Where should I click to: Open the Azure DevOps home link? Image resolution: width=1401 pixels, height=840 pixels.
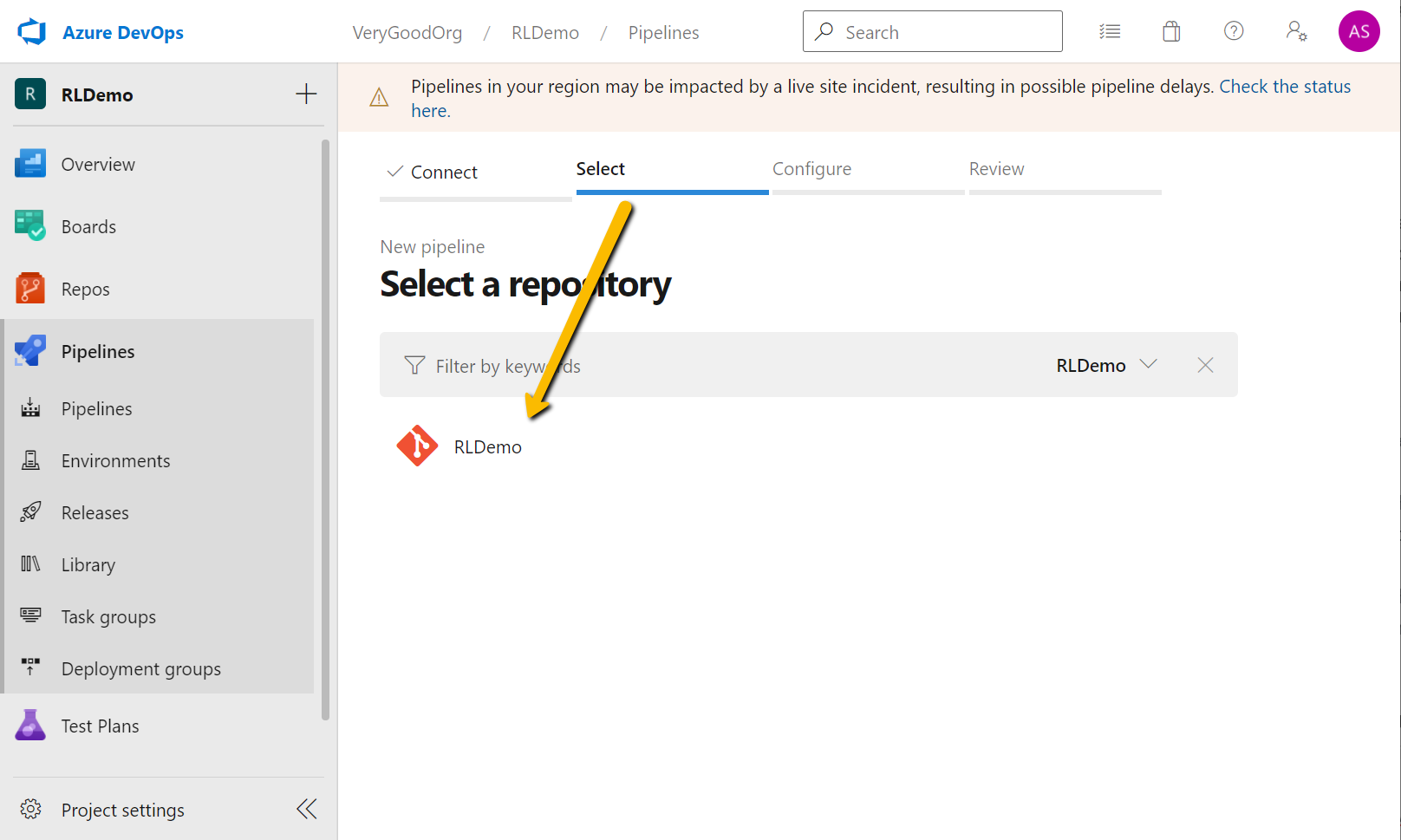(123, 32)
